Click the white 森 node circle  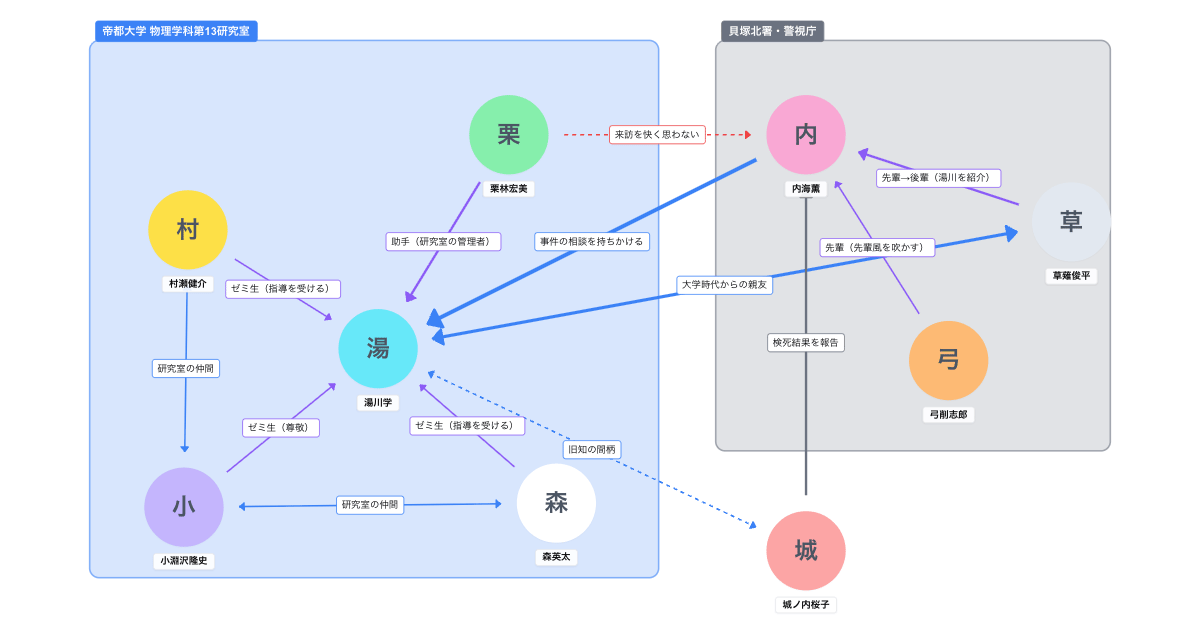tap(556, 503)
